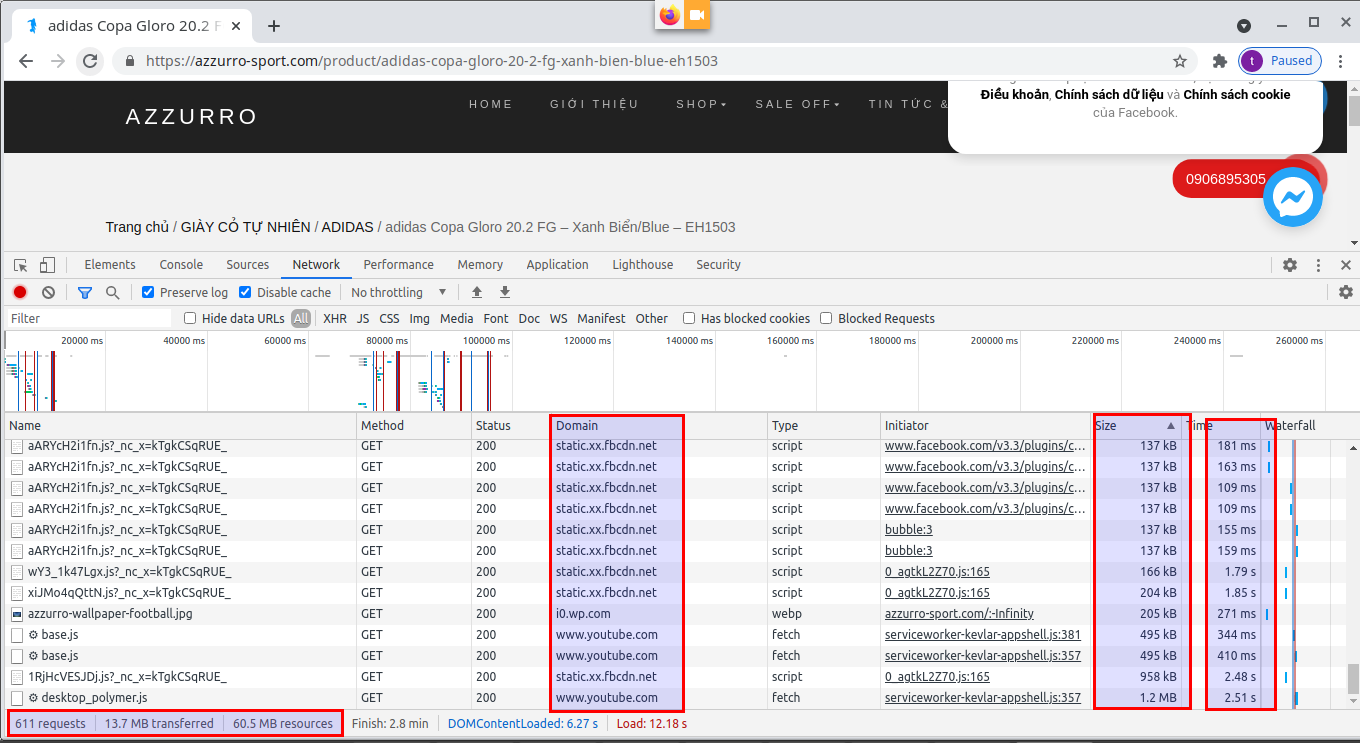1360x743 pixels.
Task: Click the orange video camera icon
Action: [697, 15]
